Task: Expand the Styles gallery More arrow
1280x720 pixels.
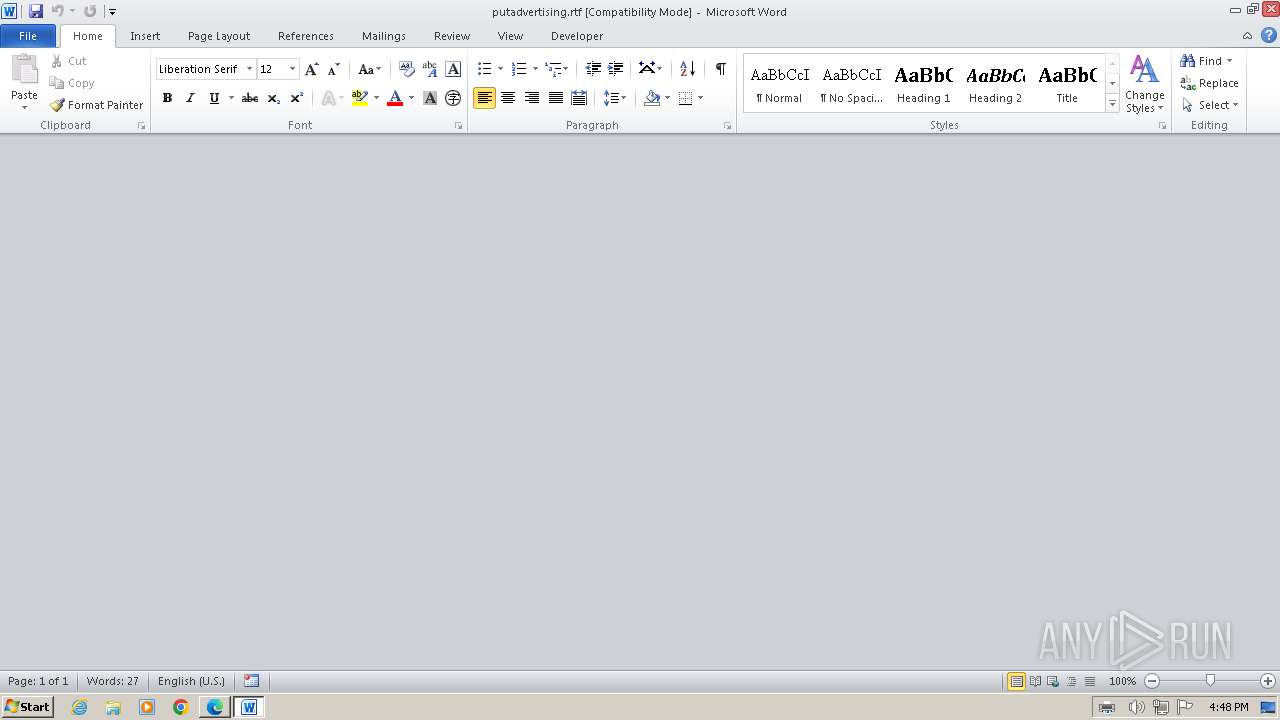Action: tap(1112, 104)
